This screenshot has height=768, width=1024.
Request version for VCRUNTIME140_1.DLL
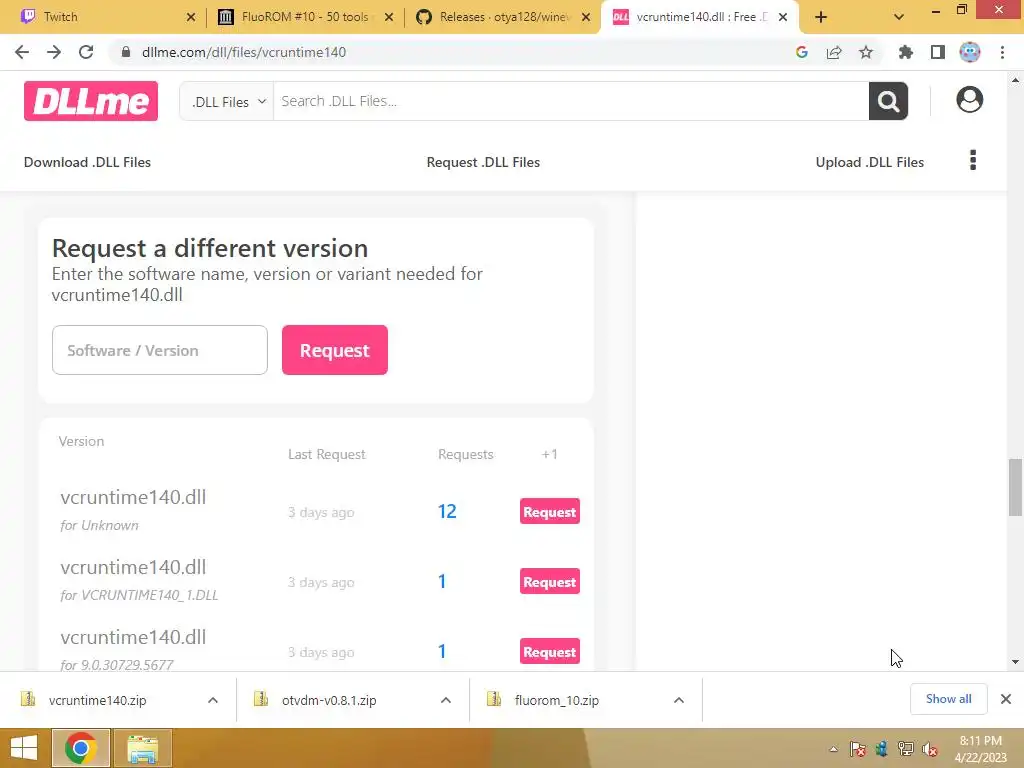point(549,581)
